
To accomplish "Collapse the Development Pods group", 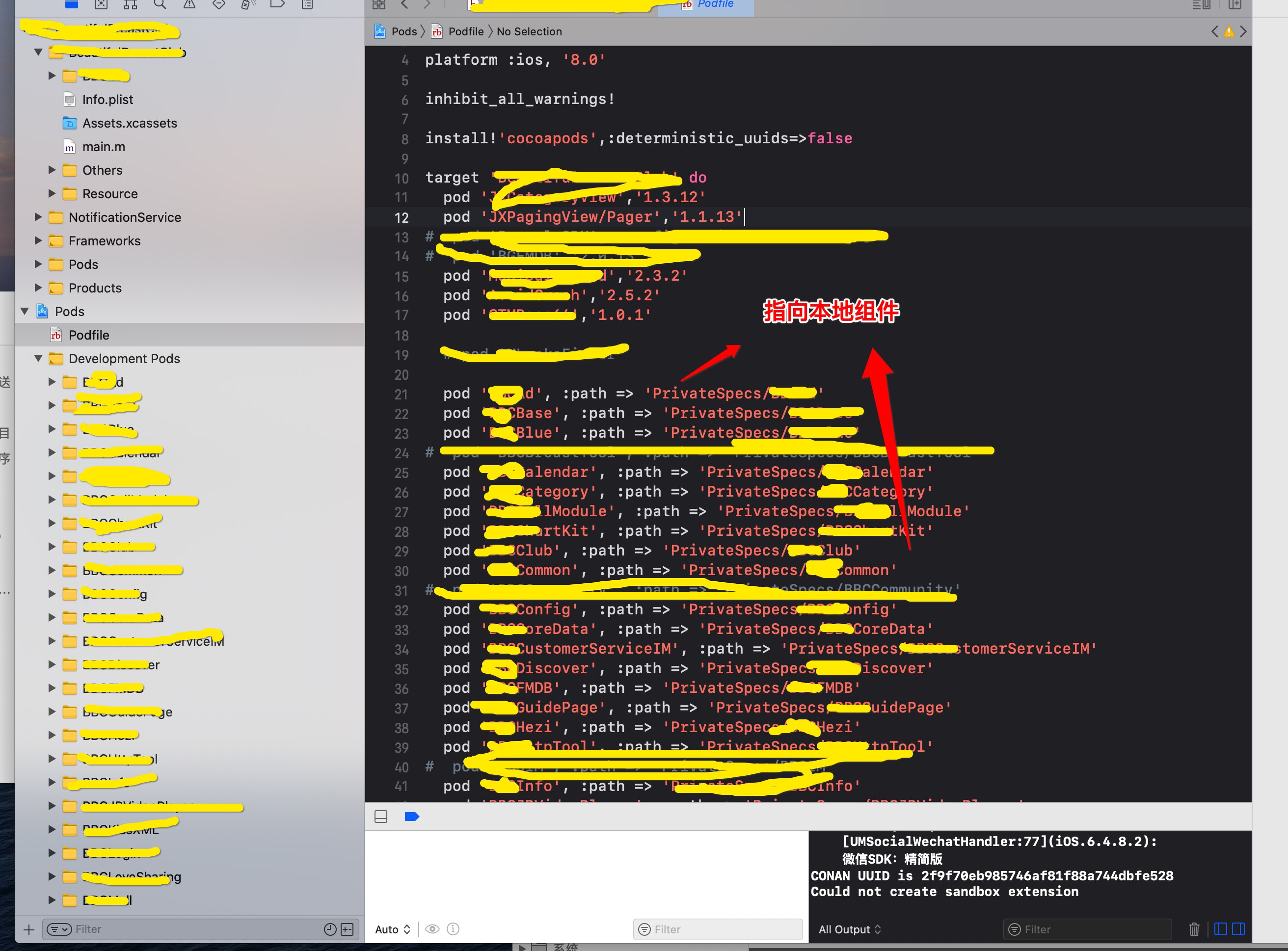I will point(38,358).
